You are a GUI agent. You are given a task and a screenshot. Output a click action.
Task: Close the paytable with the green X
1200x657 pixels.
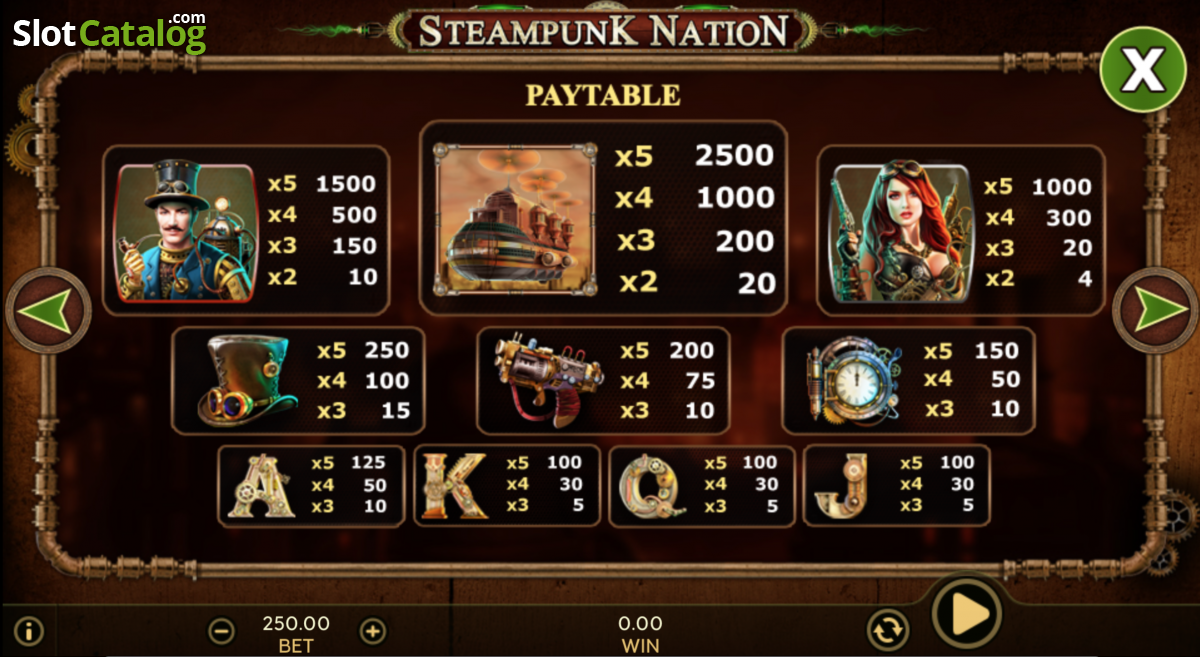[x=1143, y=68]
